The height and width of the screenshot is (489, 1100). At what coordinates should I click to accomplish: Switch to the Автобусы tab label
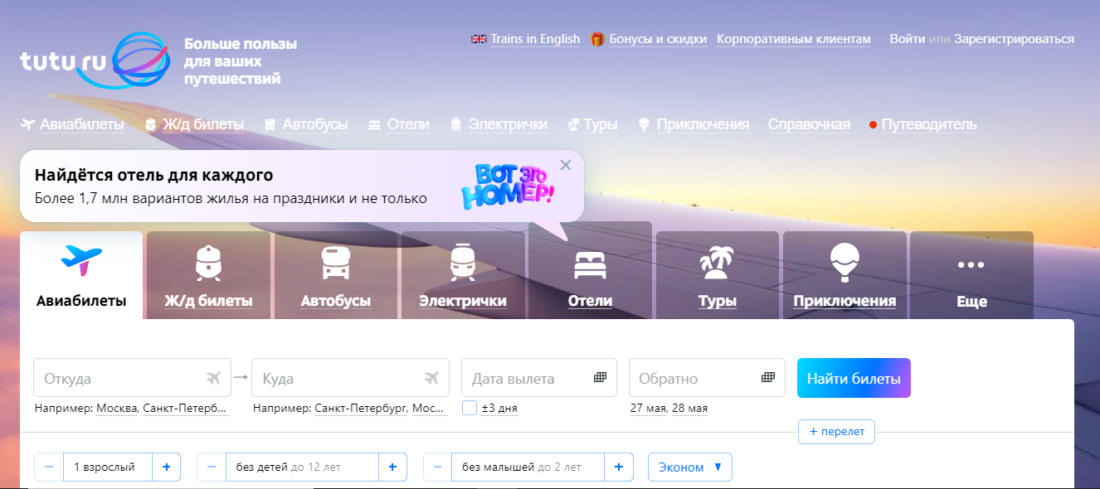[335, 302]
